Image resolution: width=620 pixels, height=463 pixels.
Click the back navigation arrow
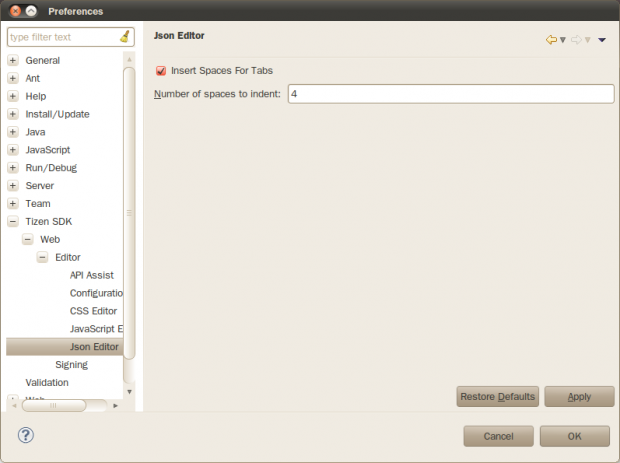pyautogui.click(x=551, y=40)
